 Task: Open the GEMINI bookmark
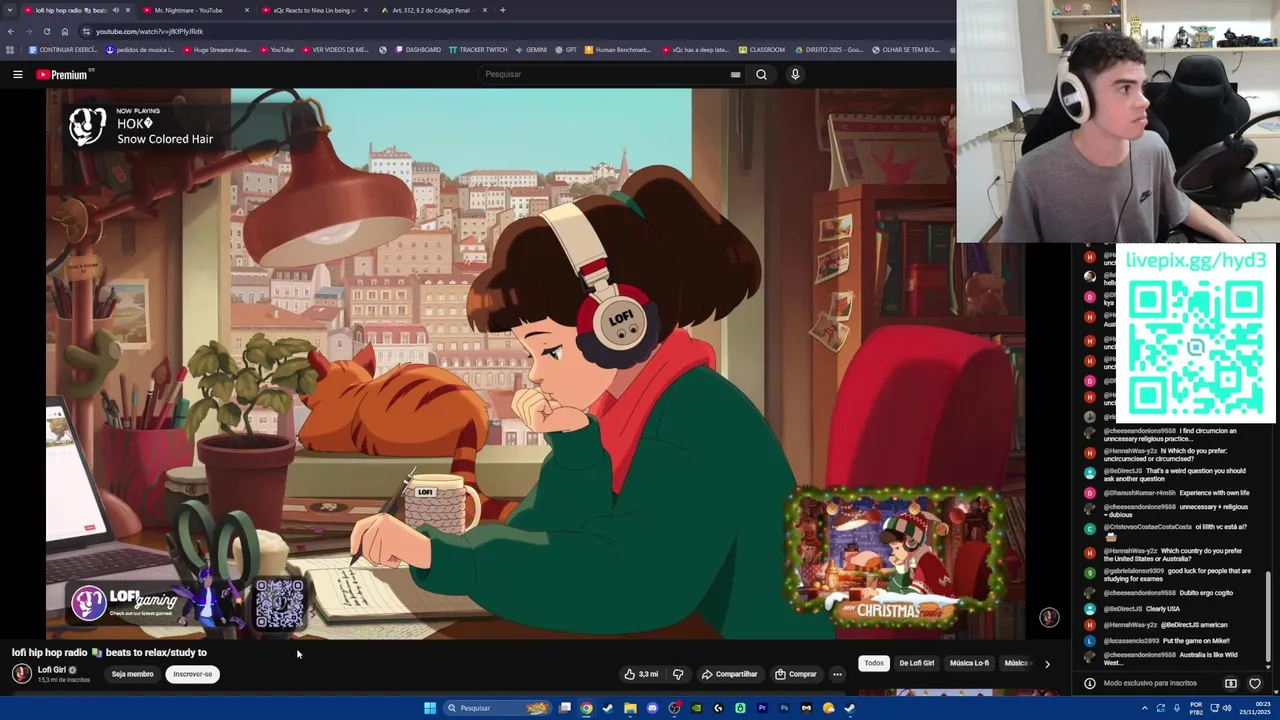[531, 50]
